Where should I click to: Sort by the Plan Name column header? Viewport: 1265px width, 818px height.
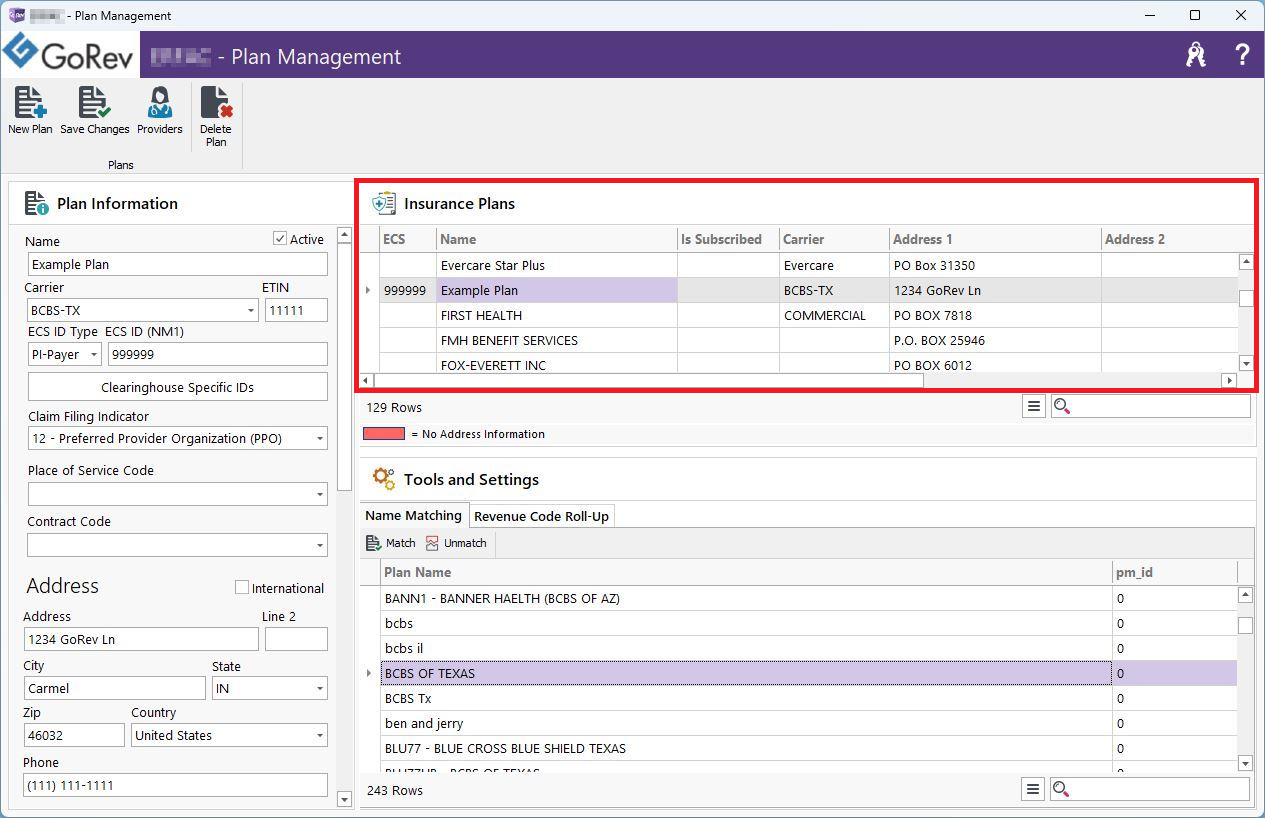(x=746, y=572)
